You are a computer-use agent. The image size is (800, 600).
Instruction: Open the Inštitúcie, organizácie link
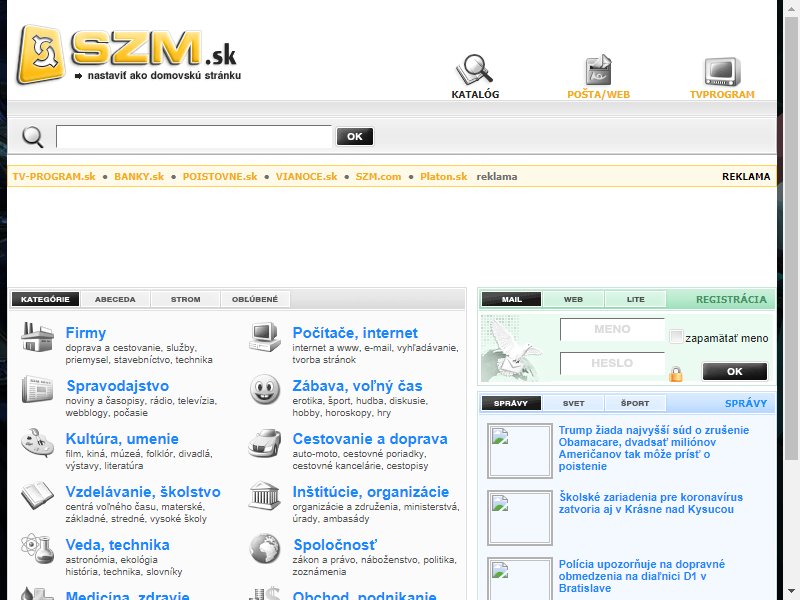coord(370,492)
